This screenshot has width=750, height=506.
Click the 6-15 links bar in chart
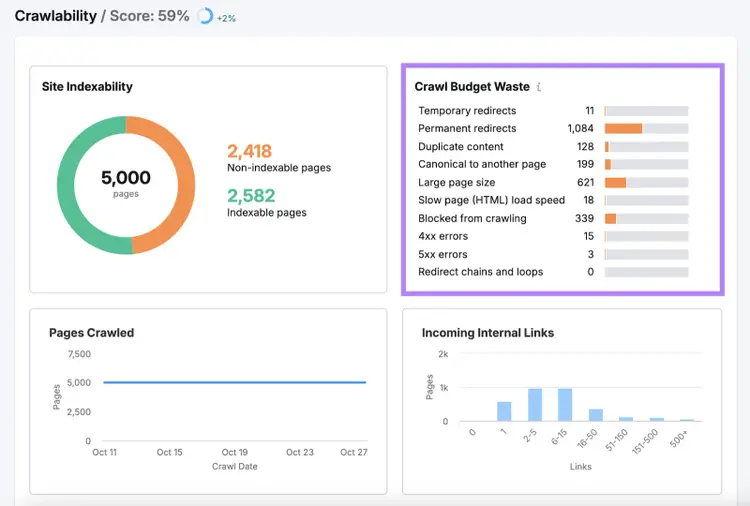point(565,405)
